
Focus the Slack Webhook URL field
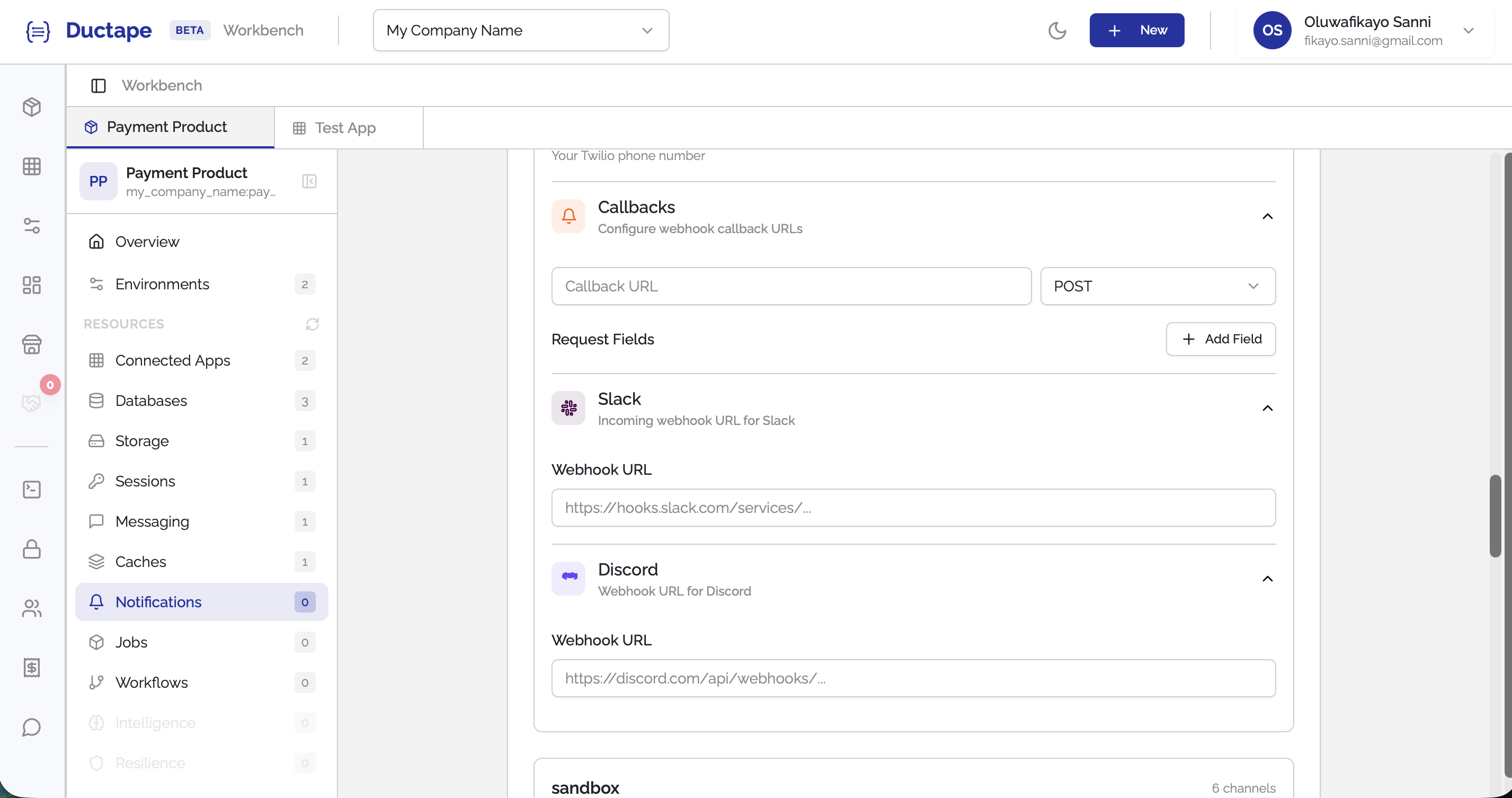(913, 508)
